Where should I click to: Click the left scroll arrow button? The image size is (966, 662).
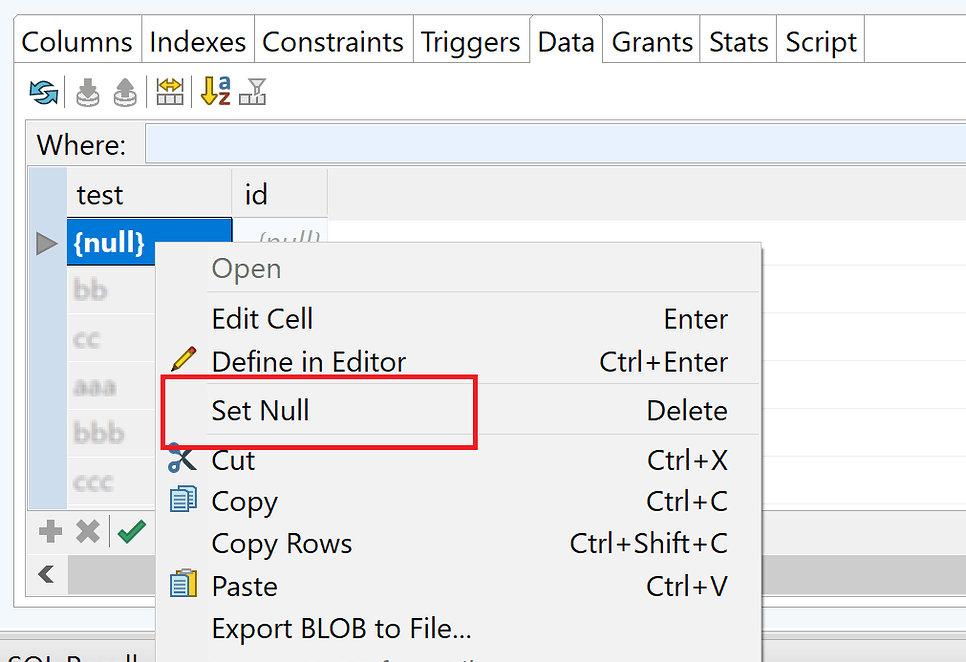(46, 575)
